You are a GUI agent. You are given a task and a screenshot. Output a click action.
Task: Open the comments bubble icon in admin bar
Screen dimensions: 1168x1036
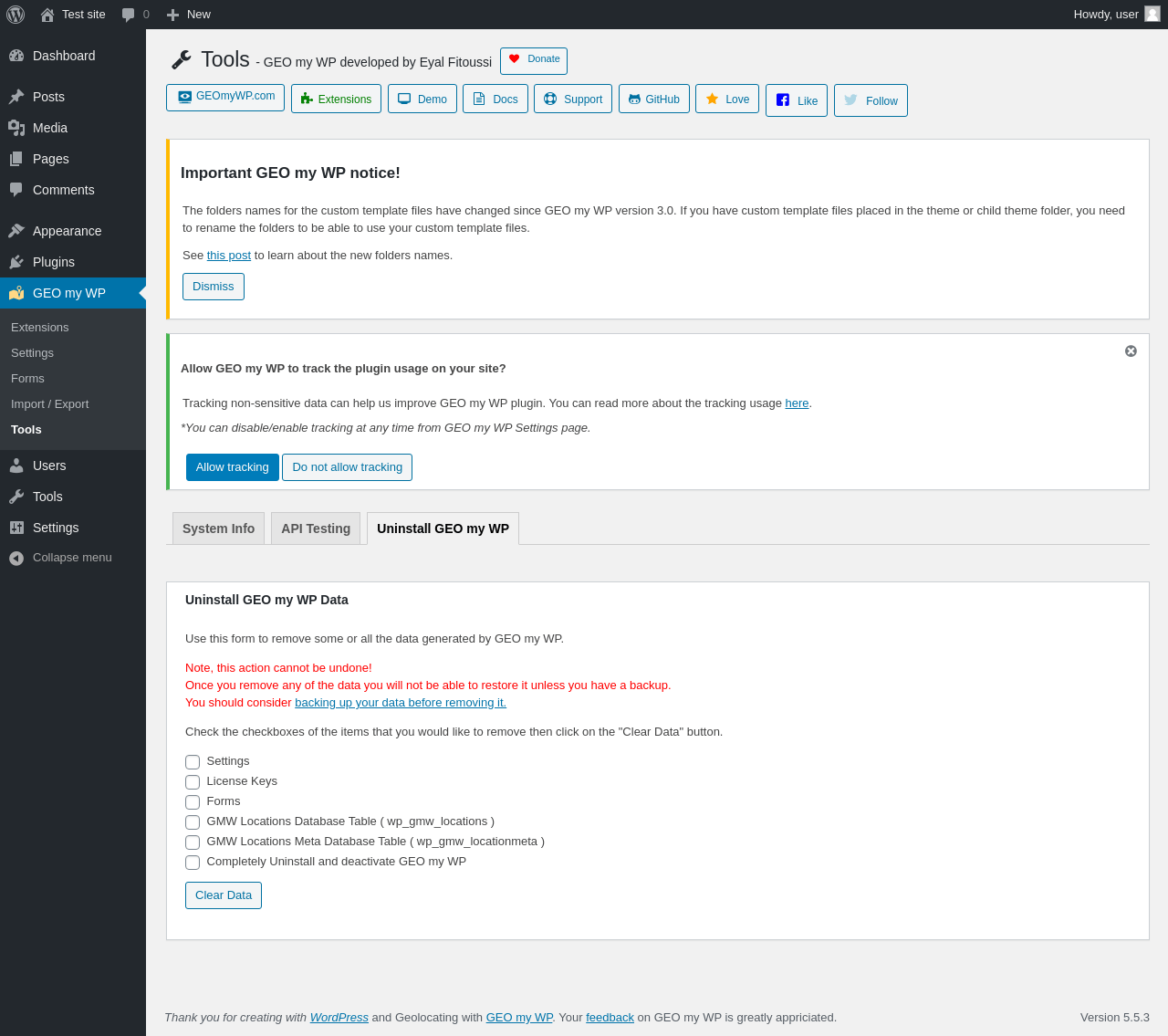click(x=129, y=15)
